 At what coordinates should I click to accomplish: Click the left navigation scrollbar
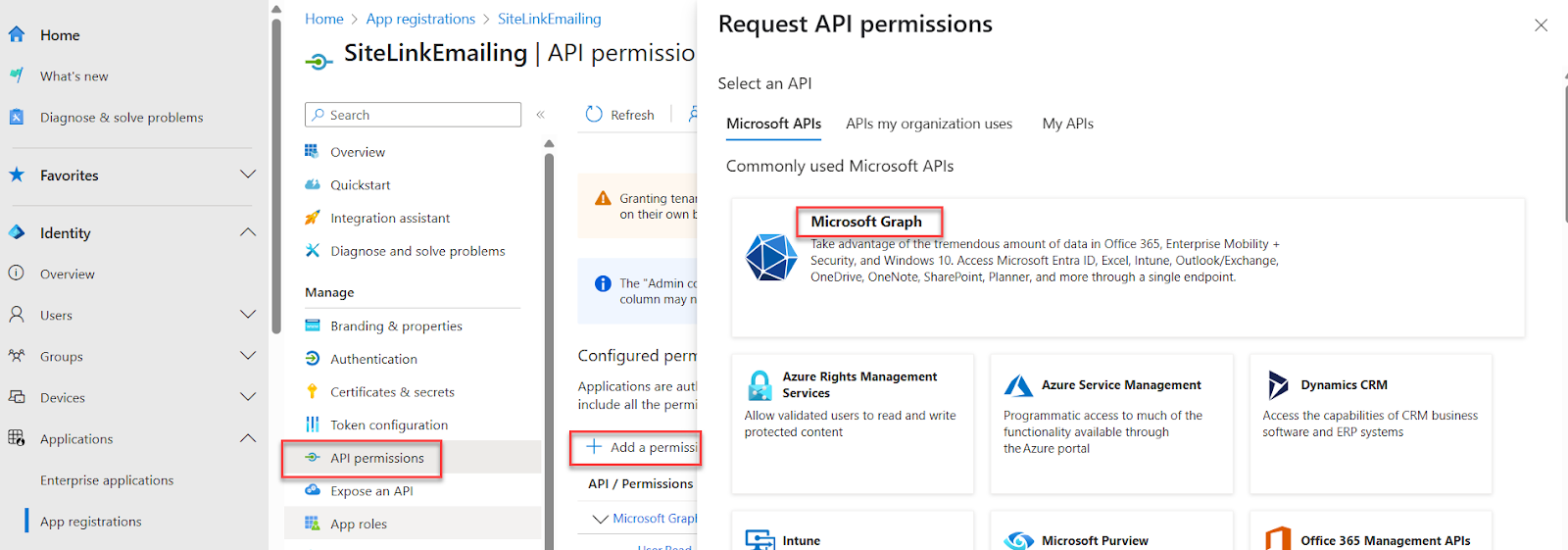pyautogui.click(x=276, y=176)
